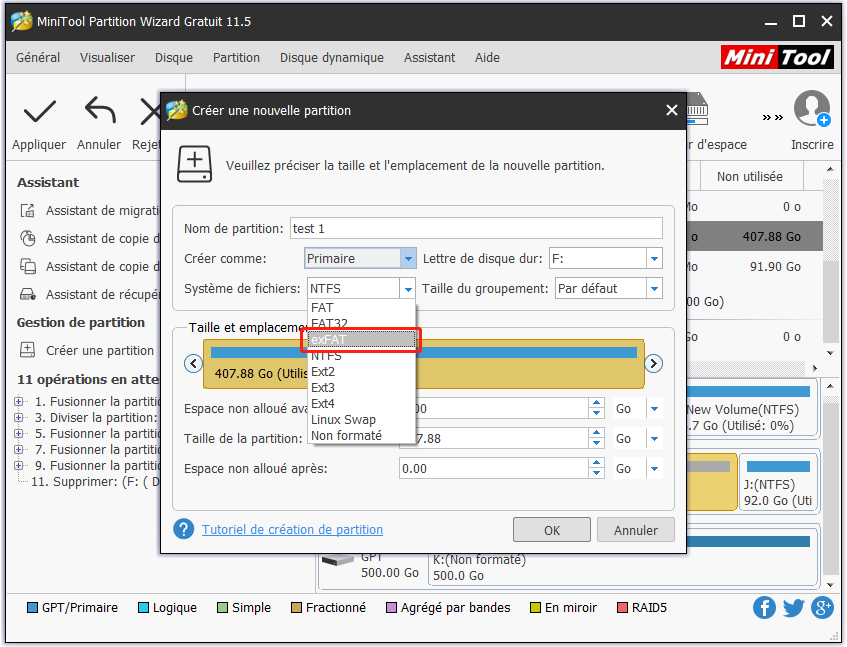The image size is (847, 647).
Task: Expand operation 7 Fusionner la partition
Action: (x=19, y=449)
